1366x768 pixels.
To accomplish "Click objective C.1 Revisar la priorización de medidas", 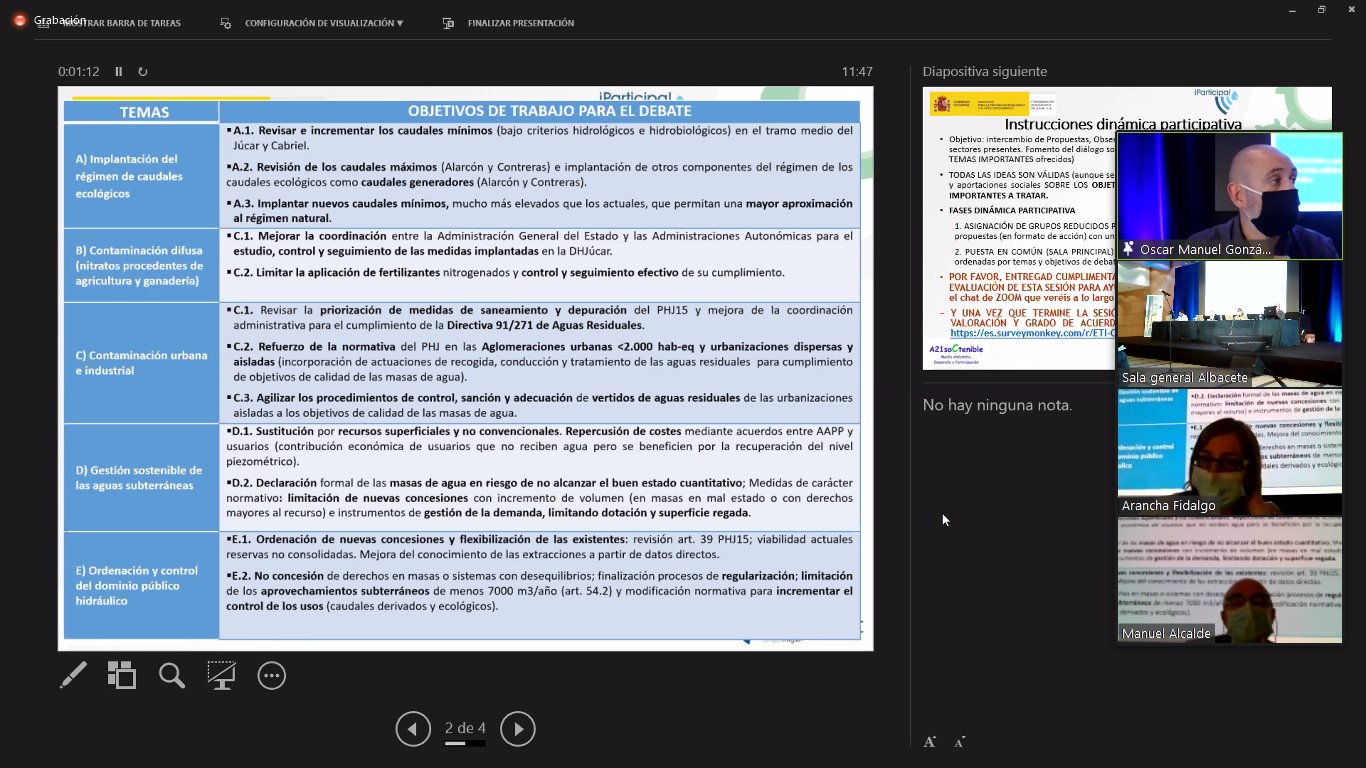I will pos(540,318).
